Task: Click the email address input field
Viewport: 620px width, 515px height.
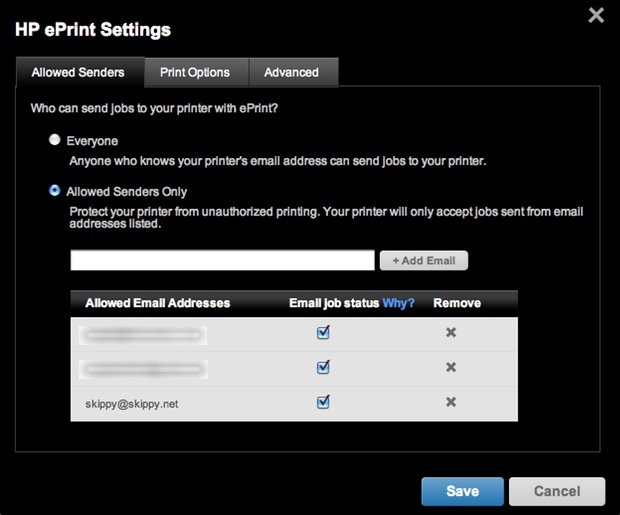Action: [222, 261]
